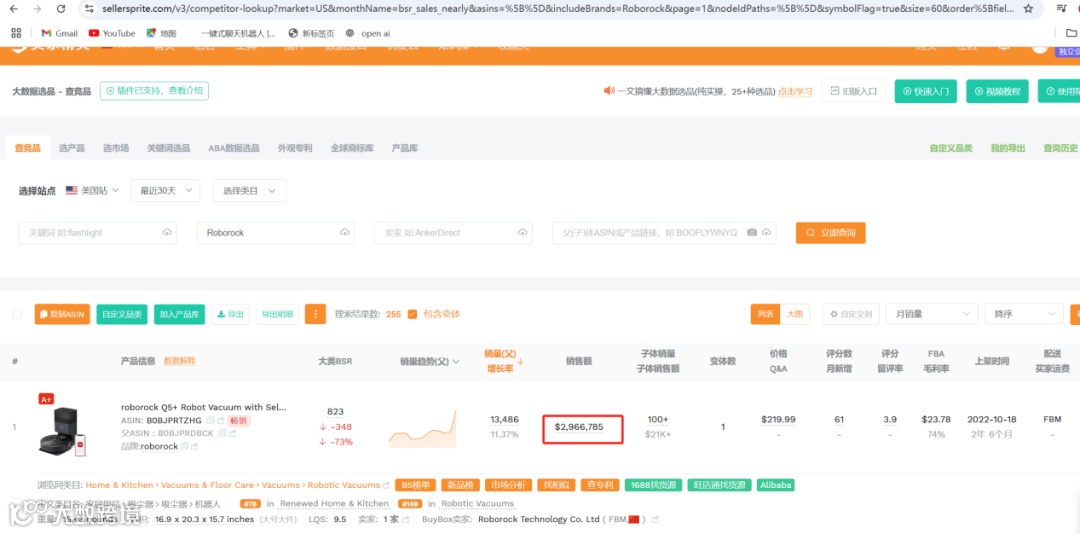Click the upload icon in the seller field
1080x534 pixels.
click(x=522, y=233)
